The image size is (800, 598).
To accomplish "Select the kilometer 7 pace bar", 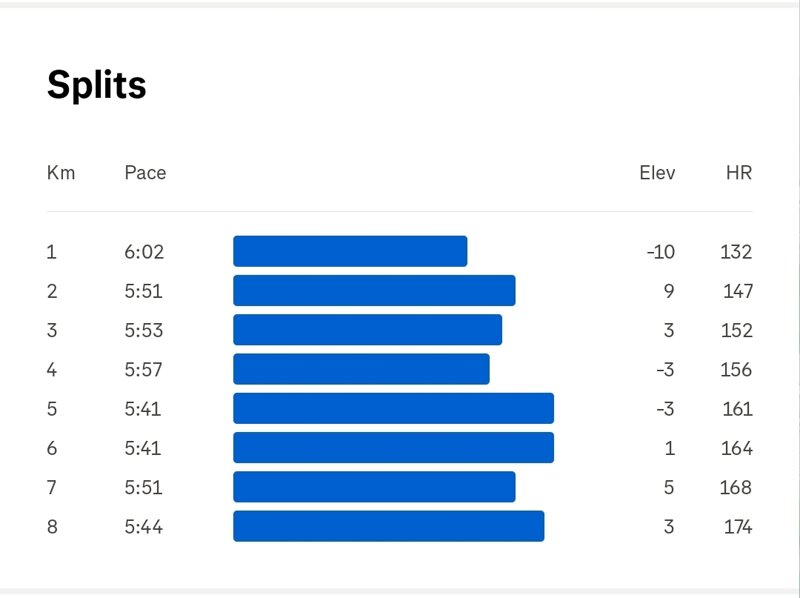I will 374,487.
